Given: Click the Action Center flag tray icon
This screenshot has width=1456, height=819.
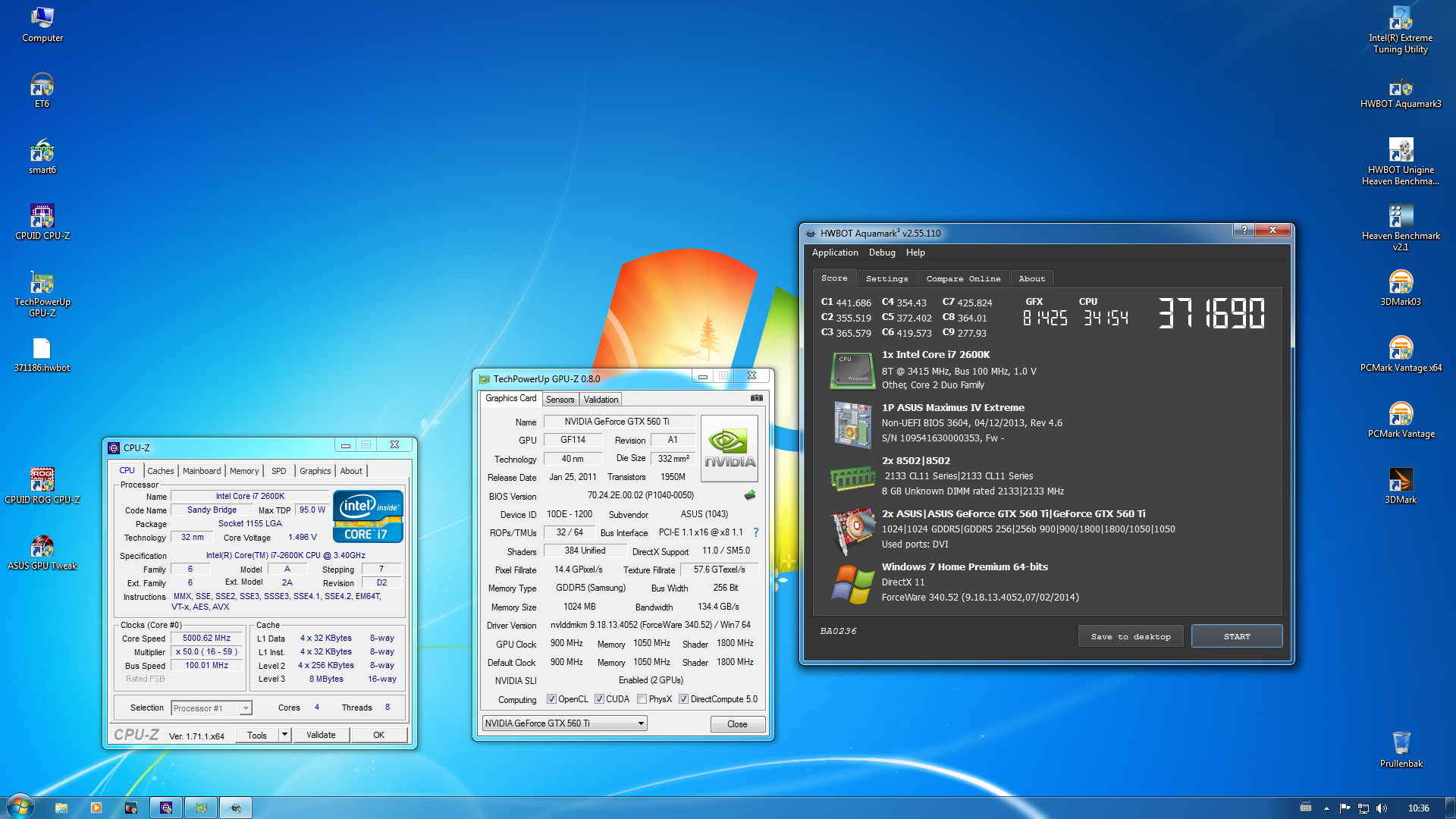Looking at the screenshot, I should 1345,808.
